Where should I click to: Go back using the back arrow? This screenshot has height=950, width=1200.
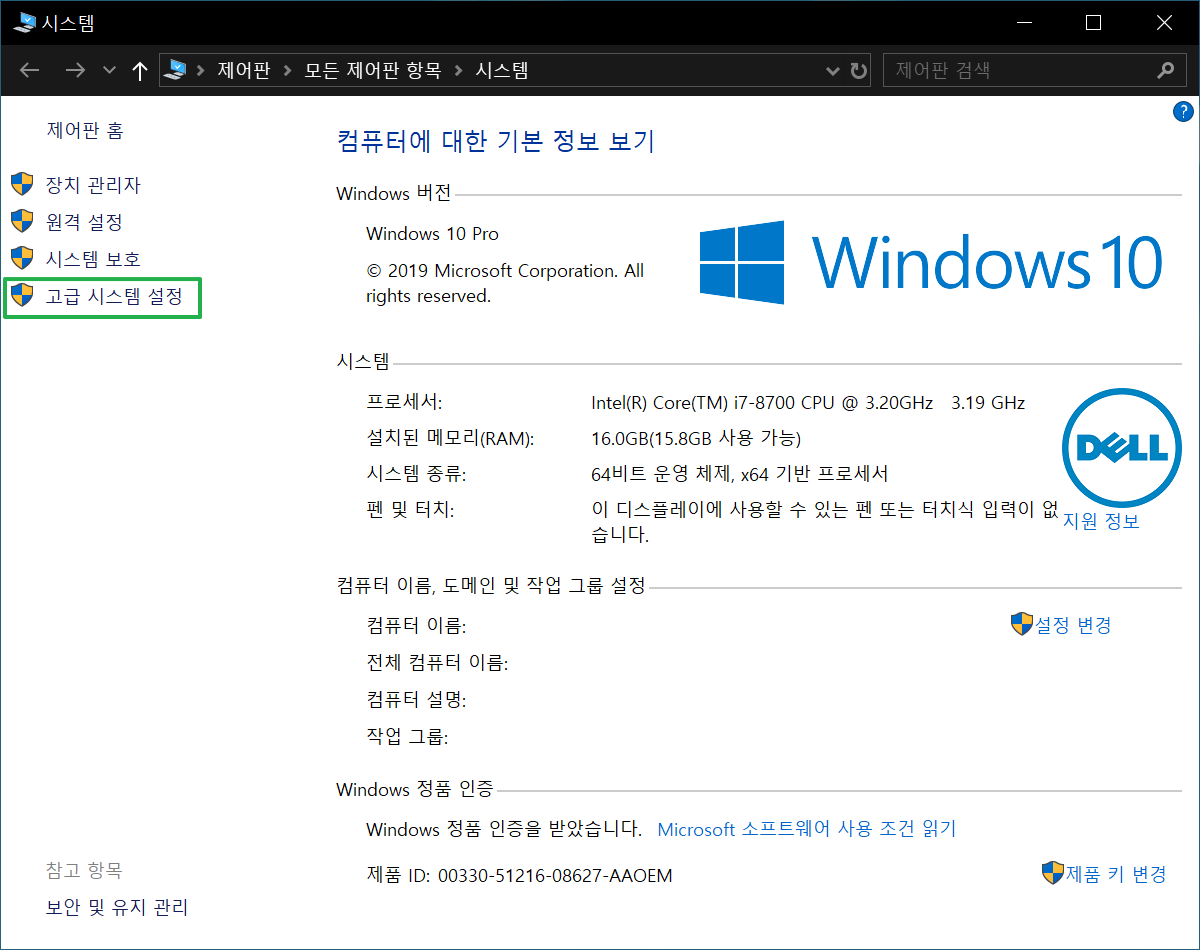click(30, 70)
